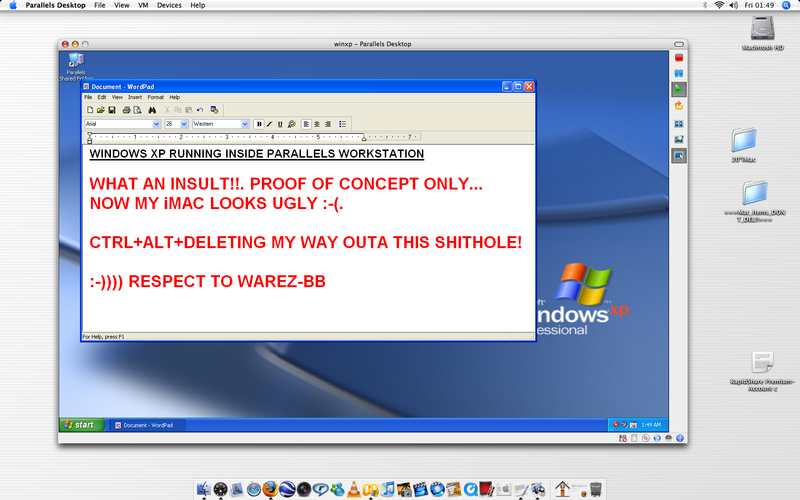
Task: Toggle Bullets list style in WordPad
Action: point(342,124)
